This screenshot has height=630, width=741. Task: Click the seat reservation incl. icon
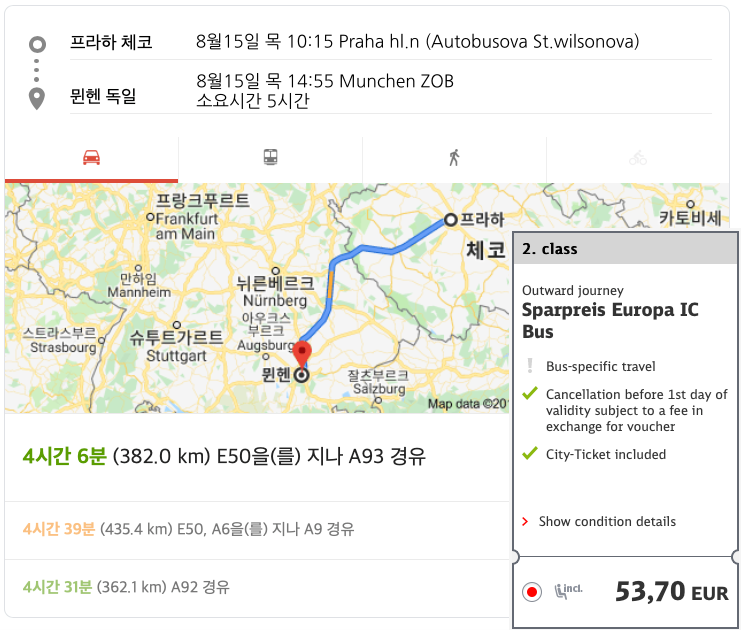coord(568,591)
